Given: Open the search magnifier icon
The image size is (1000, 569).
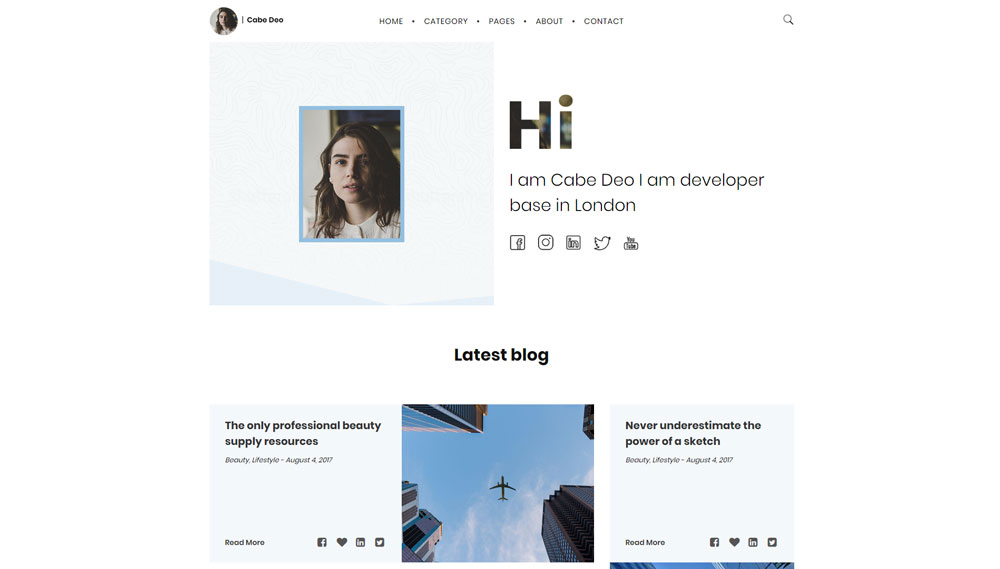Looking at the screenshot, I should (x=788, y=20).
